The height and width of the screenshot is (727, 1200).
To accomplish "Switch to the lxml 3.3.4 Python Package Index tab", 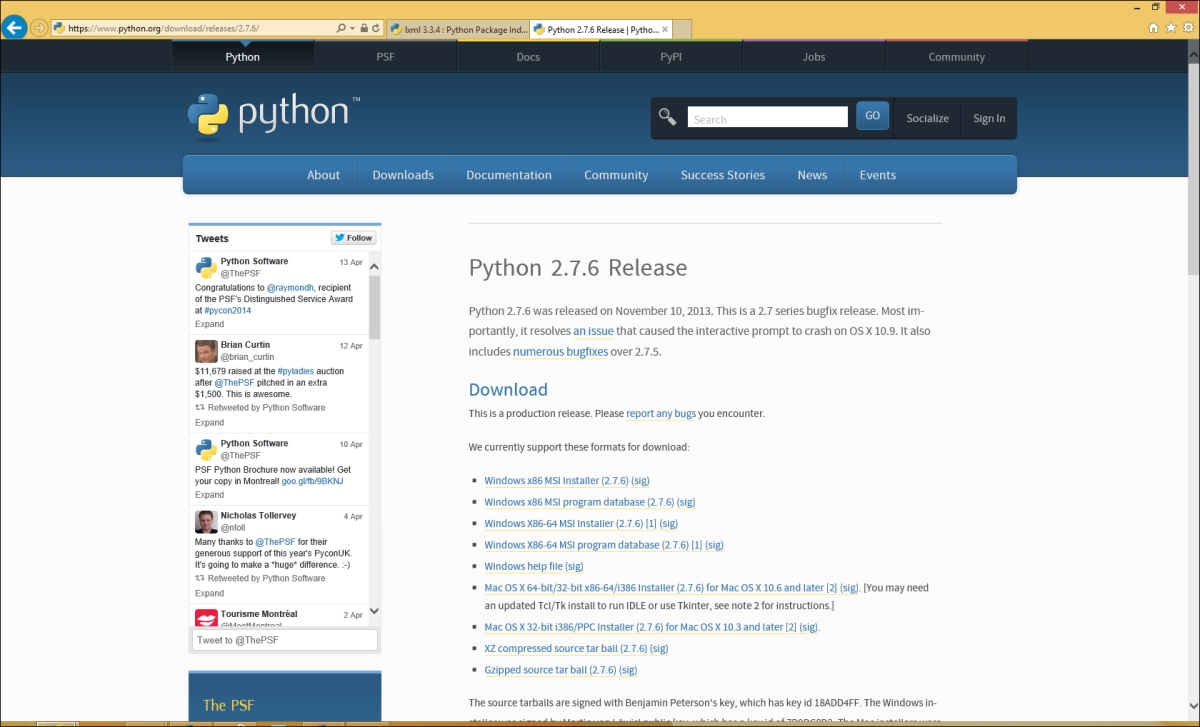I will coord(458,29).
